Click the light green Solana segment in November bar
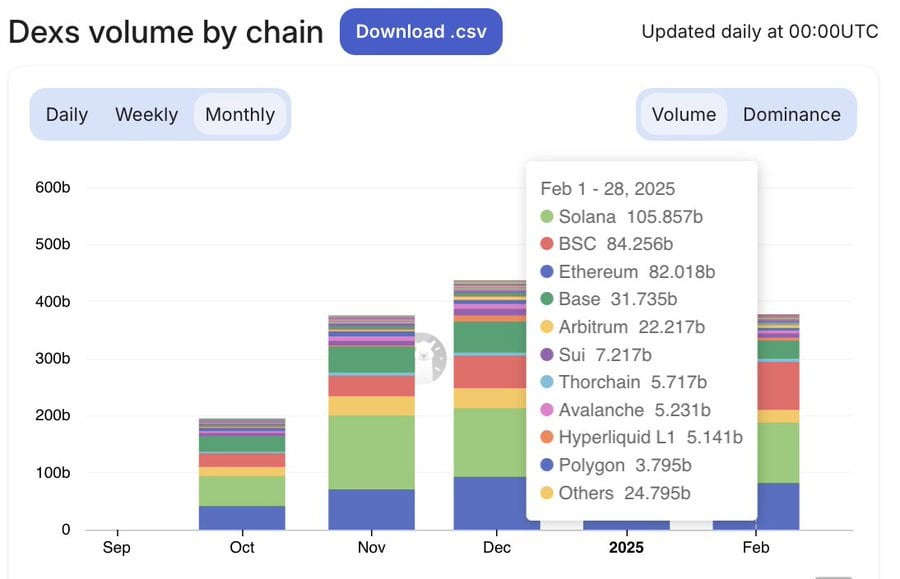 pos(371,452)
